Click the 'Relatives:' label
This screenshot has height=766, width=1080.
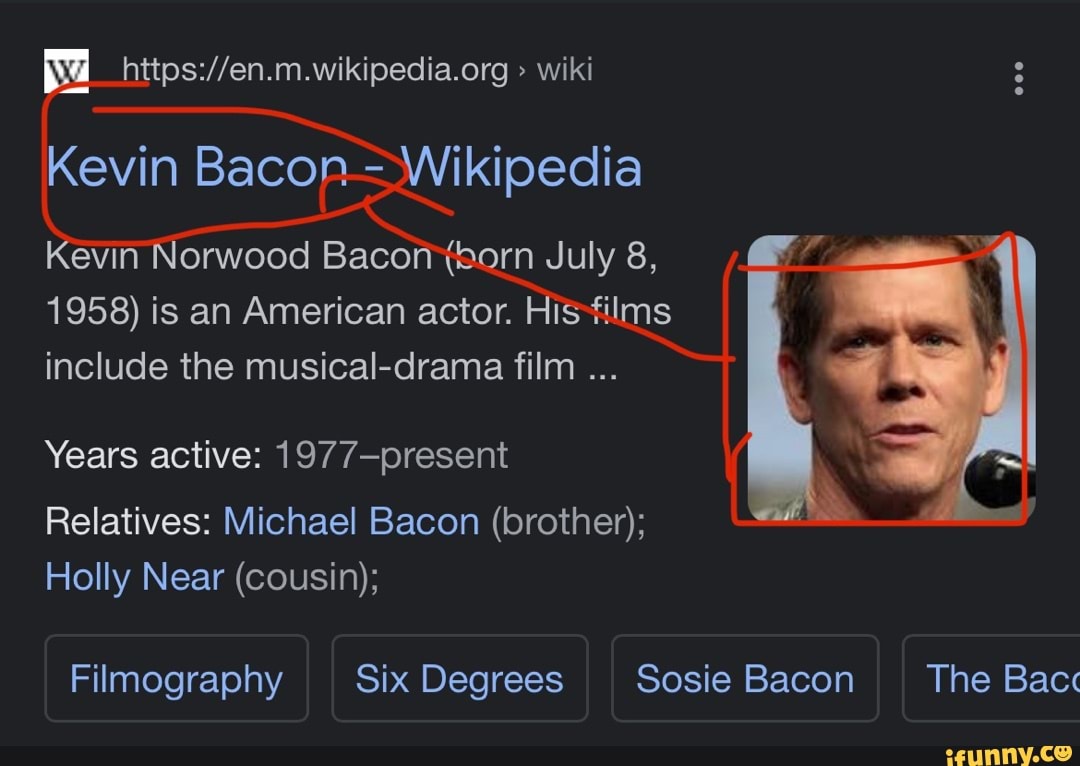tap(128, 521)
